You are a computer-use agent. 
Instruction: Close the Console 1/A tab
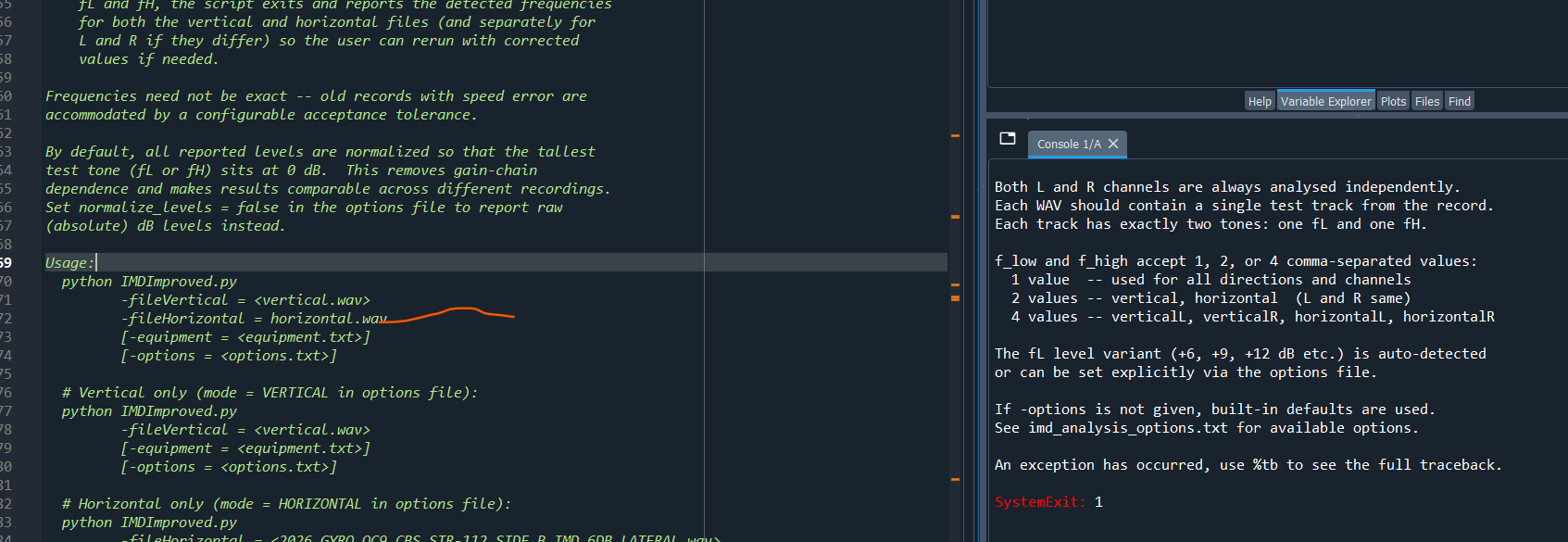[x=1113, y=144]
